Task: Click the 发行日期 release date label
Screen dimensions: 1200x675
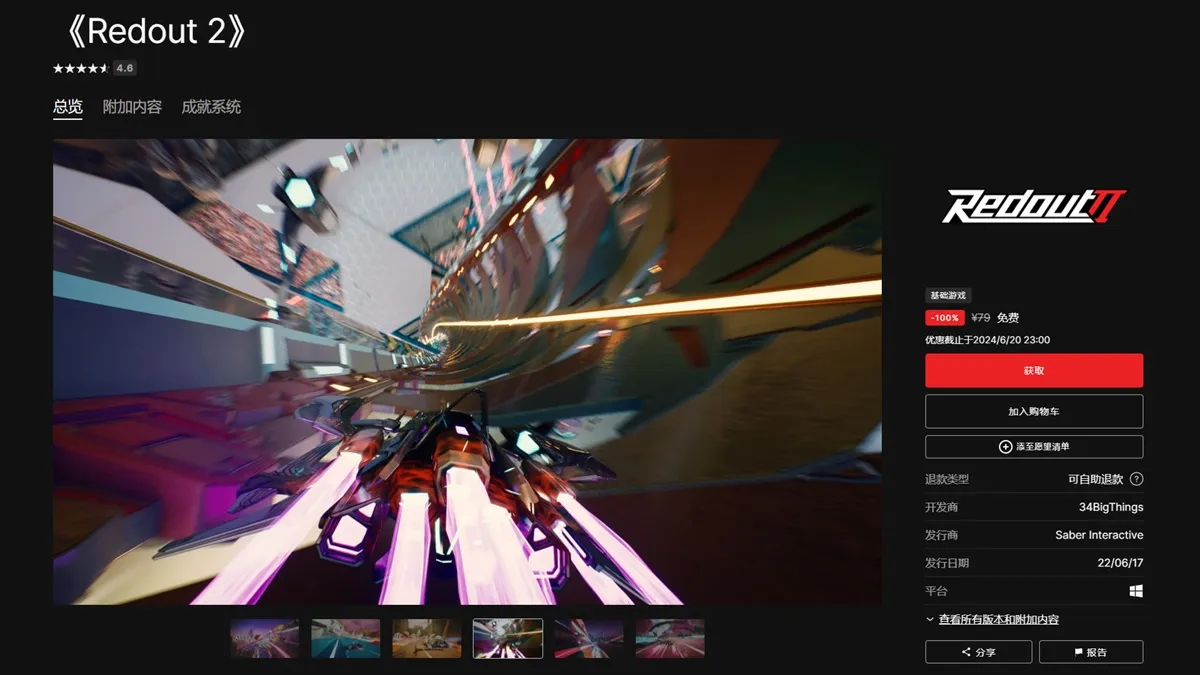Action: coord(947,563)
